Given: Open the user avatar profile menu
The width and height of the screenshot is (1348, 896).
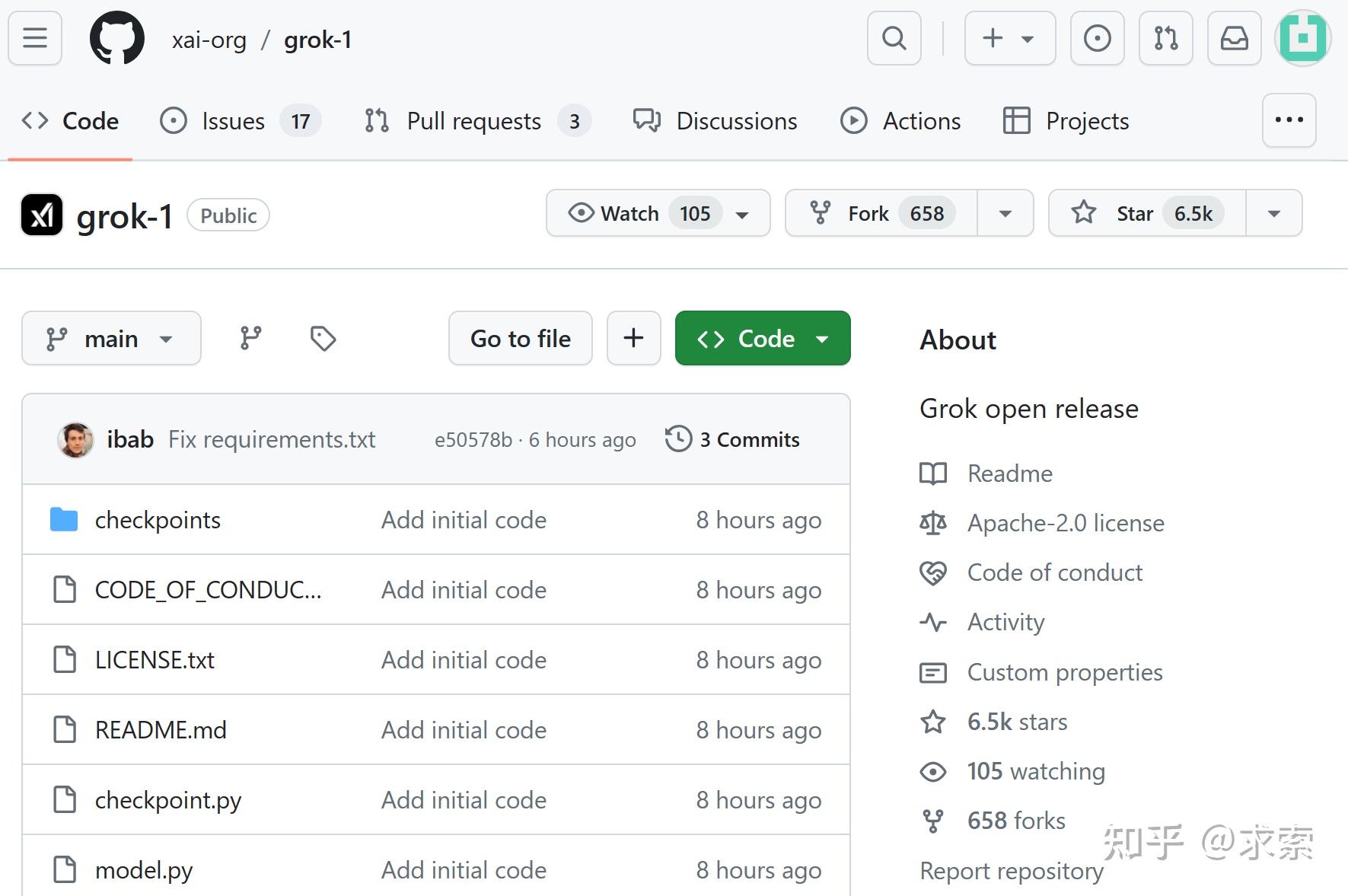Looking at the screenshot, I should [x=1302, y=38].
